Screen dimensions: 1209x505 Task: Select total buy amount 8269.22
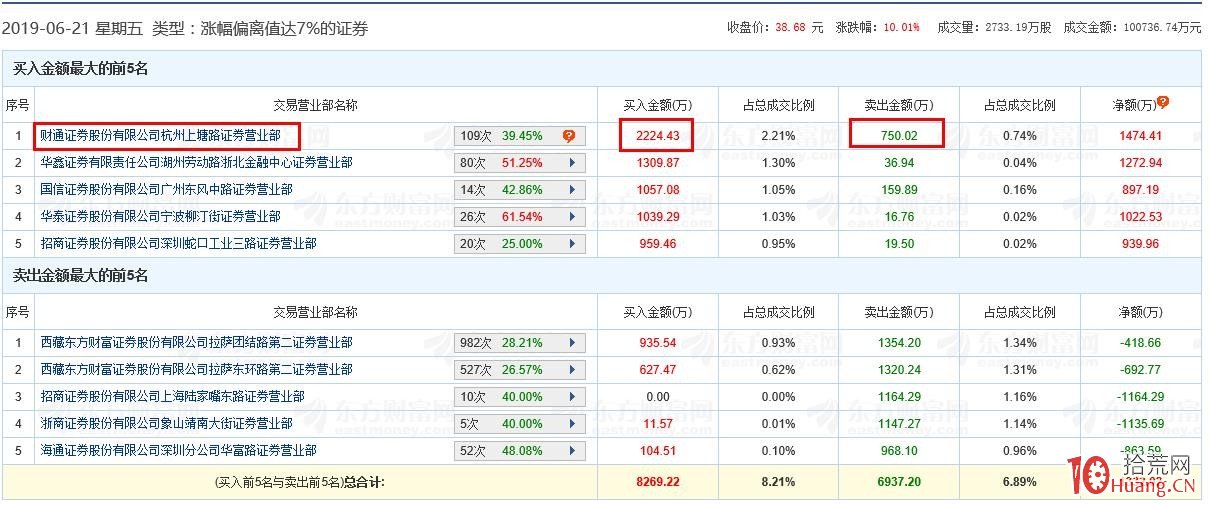(x=657, y=482)
